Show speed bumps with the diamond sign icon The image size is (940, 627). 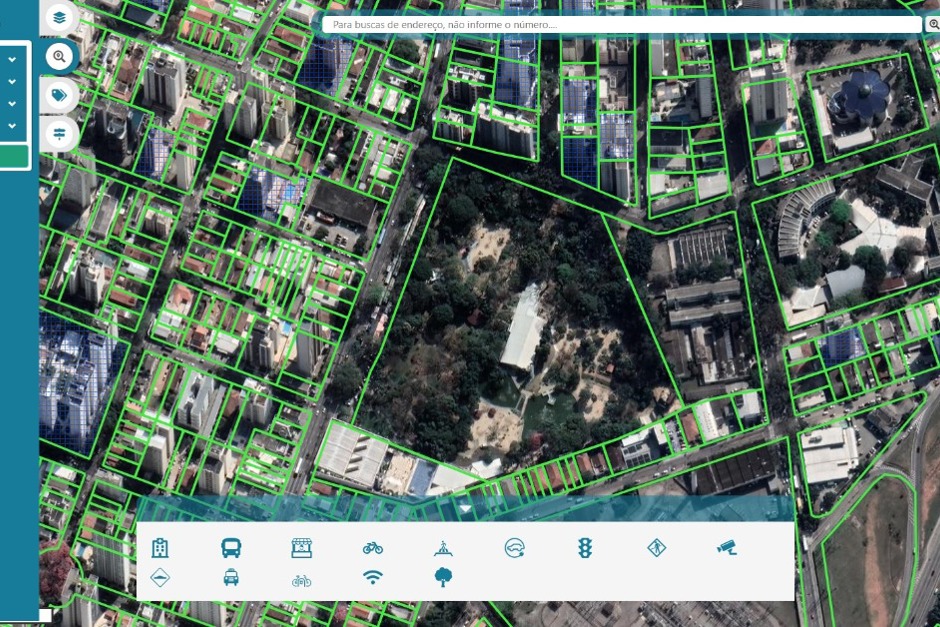coord(160,578)
